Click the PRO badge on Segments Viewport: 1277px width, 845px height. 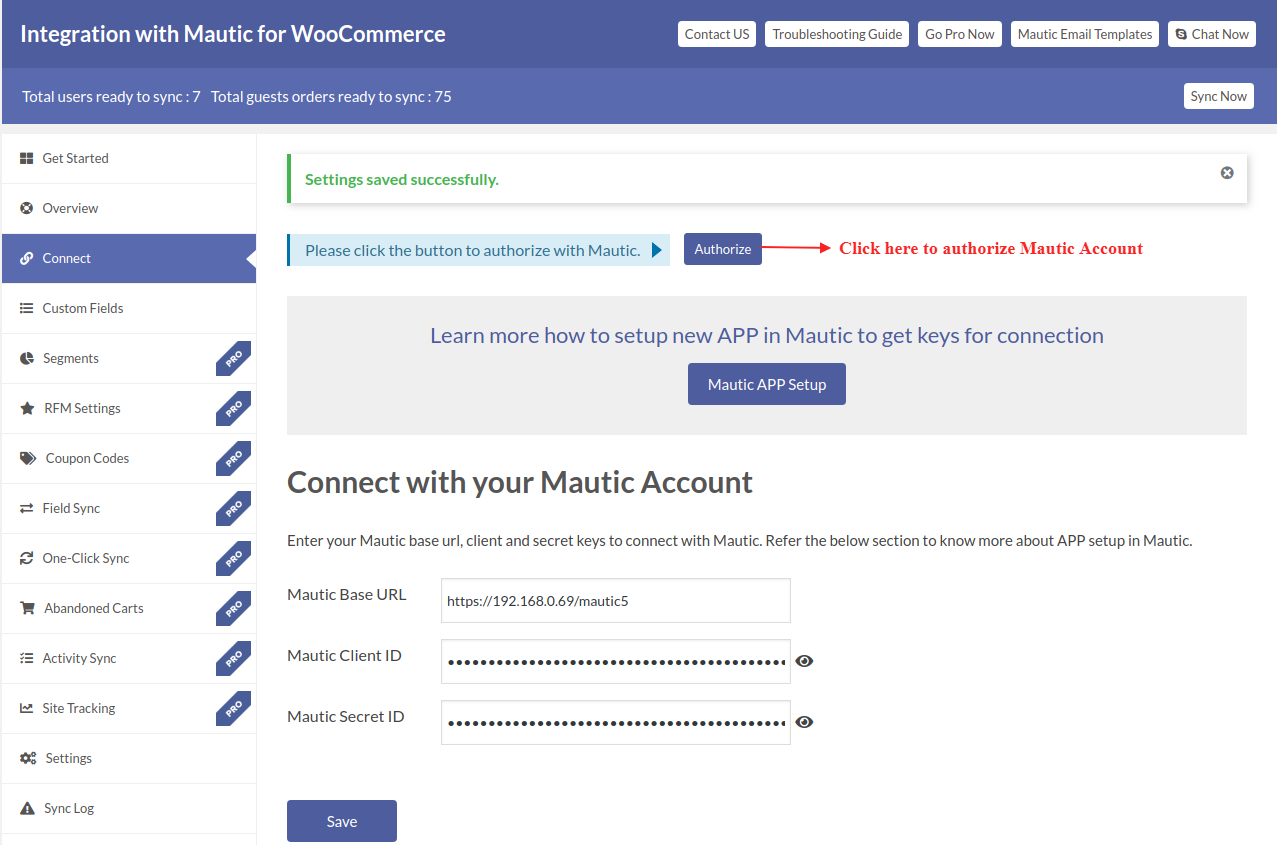pos(234,358)
